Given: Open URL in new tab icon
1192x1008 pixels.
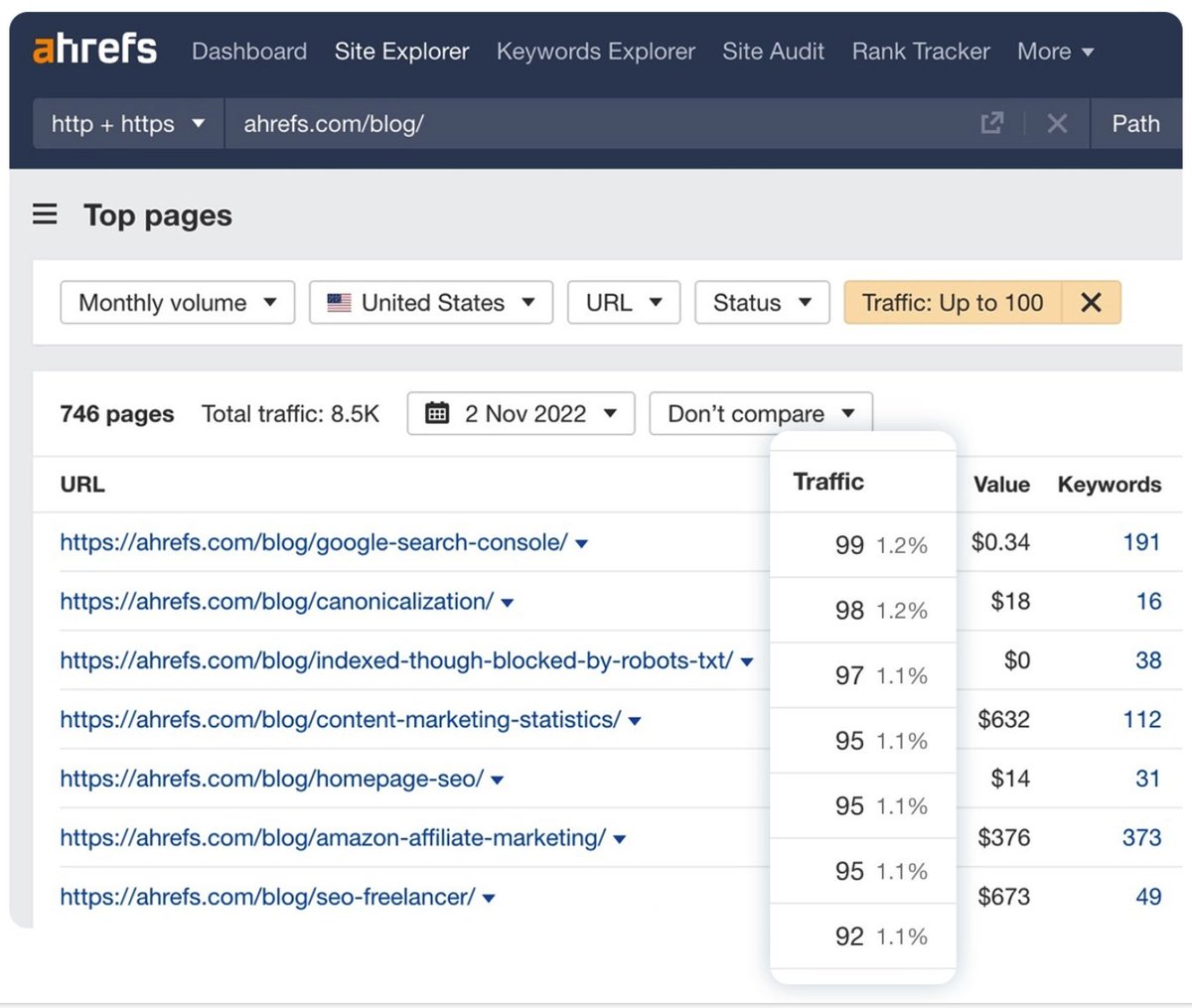Looking at the screenshot, I should click(991, 123).
